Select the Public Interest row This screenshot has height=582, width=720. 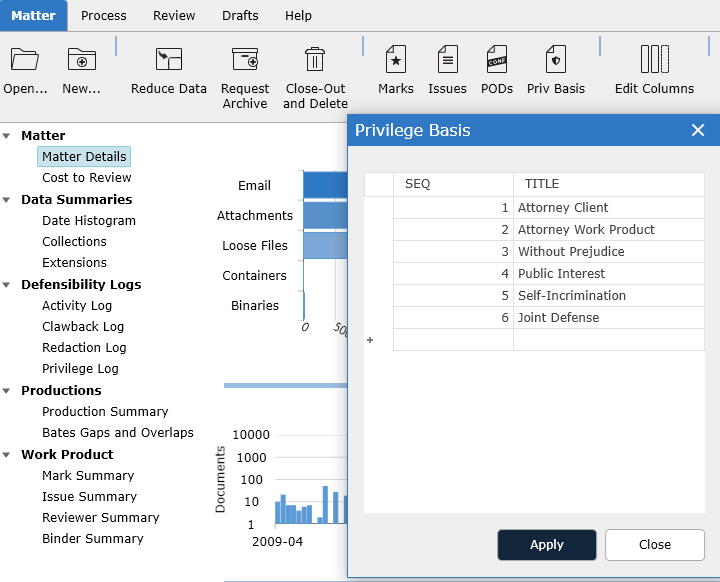pyautogui.click(x=549, y=274)
